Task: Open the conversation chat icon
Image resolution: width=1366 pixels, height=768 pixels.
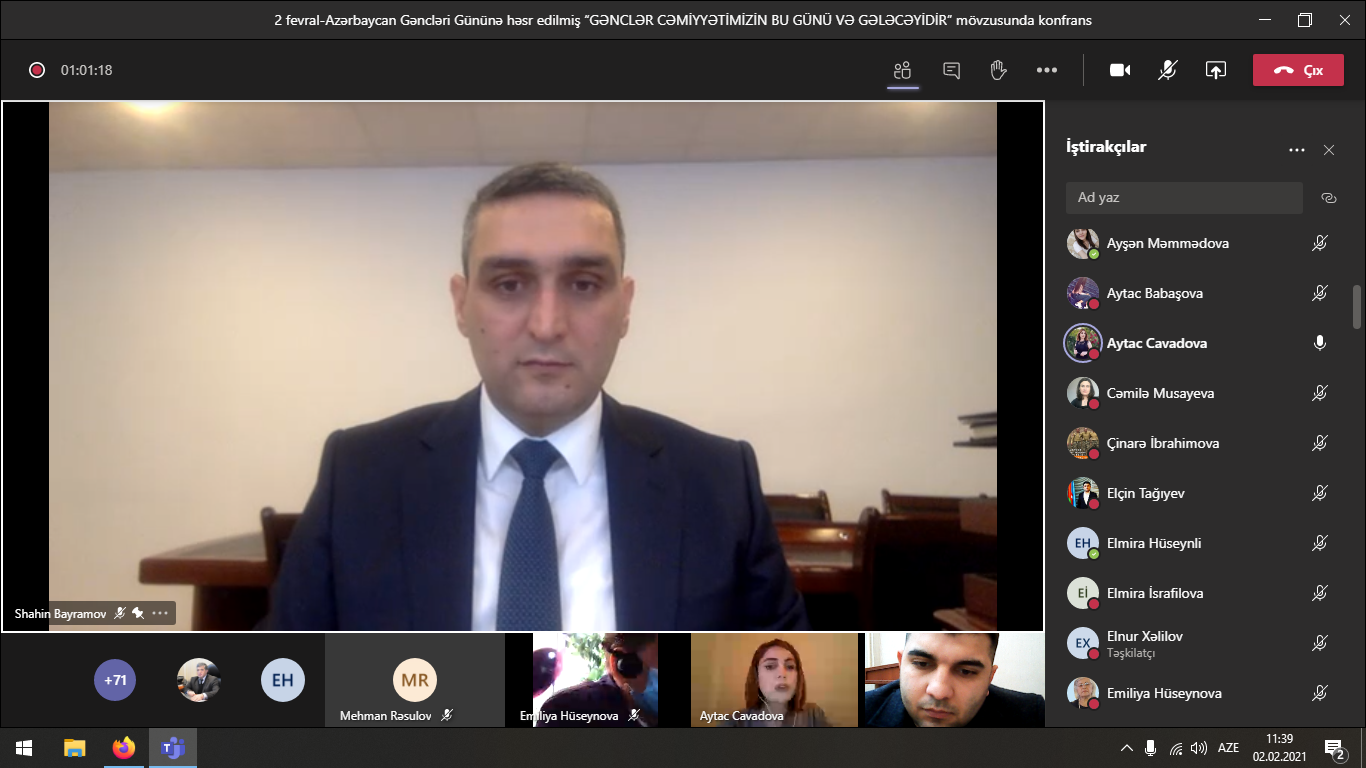Action: [x=951, y=70]
